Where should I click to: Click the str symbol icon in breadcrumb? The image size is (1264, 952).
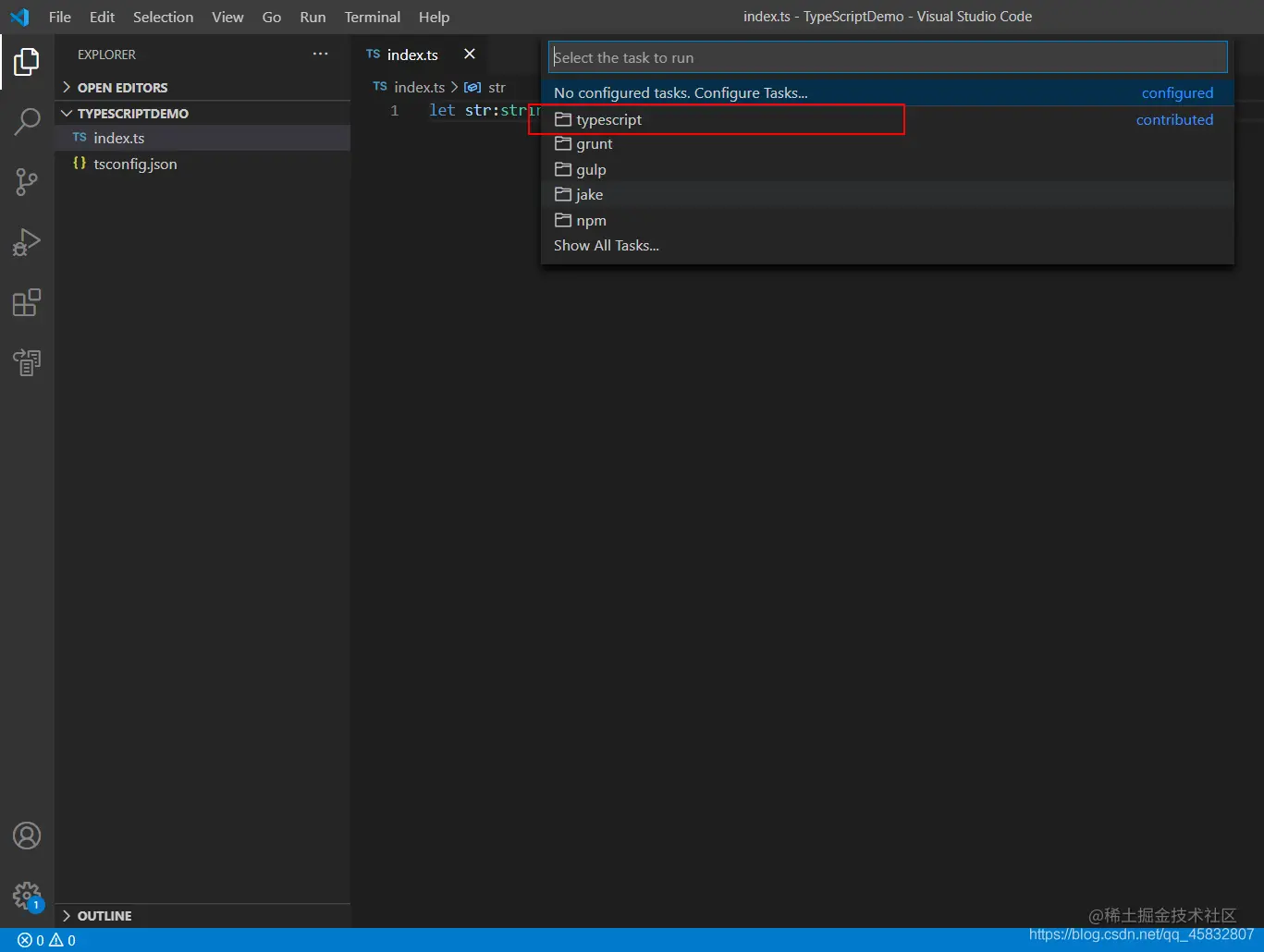point(472,87)
